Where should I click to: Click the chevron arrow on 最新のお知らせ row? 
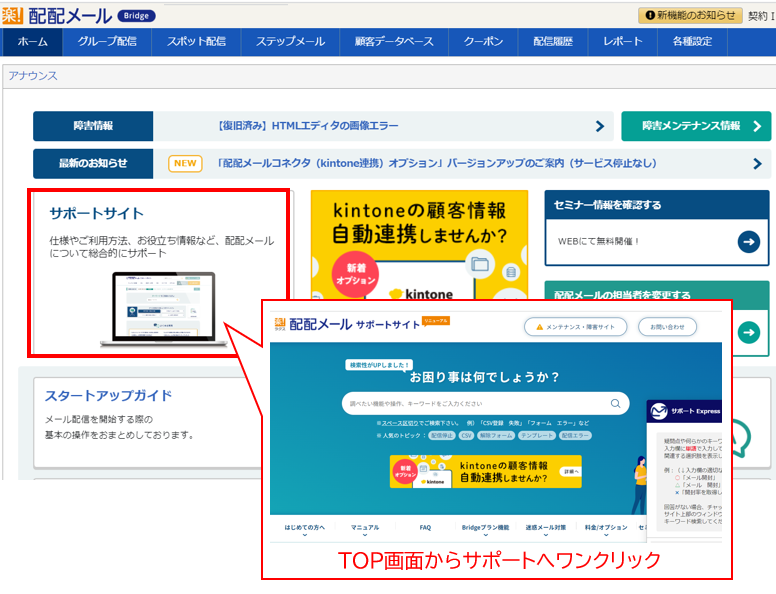point(600,163)
